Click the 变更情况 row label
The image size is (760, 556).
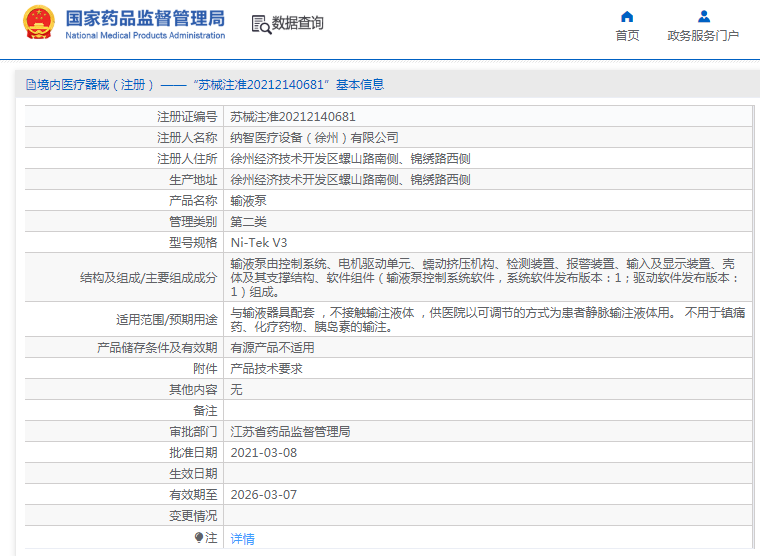(x=193, y=516)
